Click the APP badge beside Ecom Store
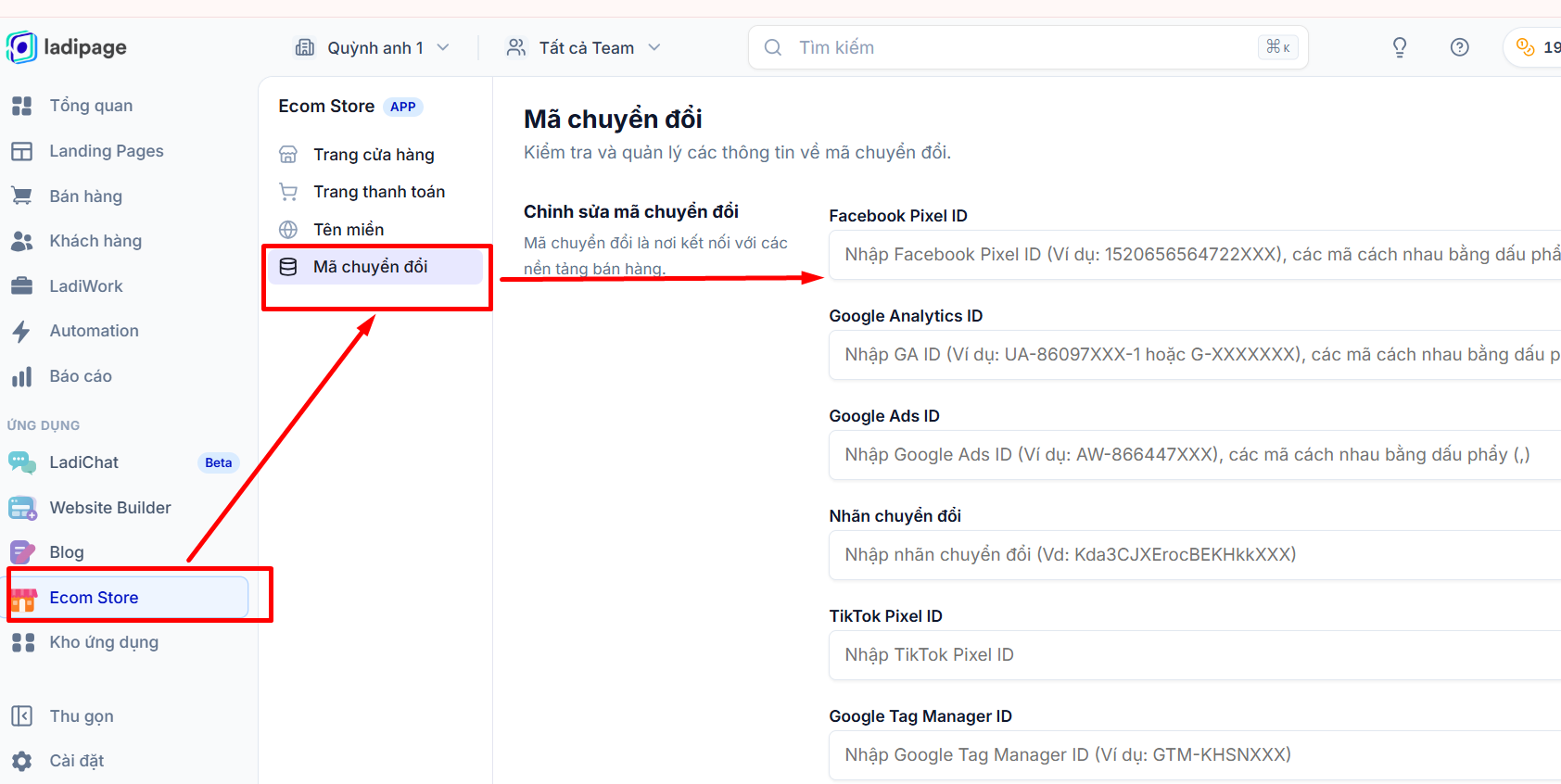 [x=403, y=107]
